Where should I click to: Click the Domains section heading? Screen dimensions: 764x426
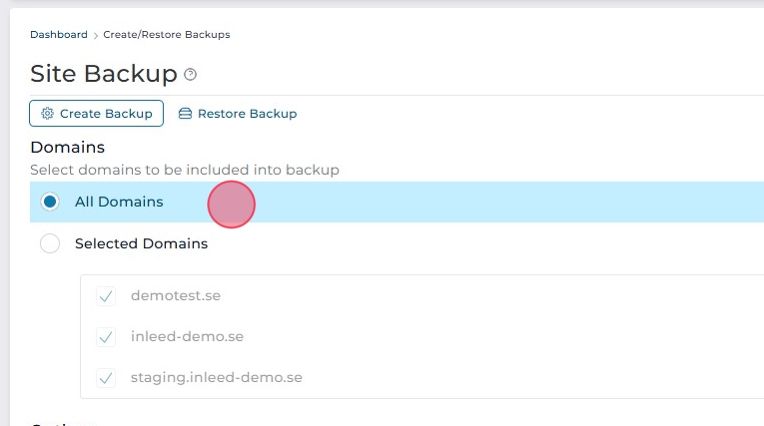pyautogui.click(x=67, y=148)
